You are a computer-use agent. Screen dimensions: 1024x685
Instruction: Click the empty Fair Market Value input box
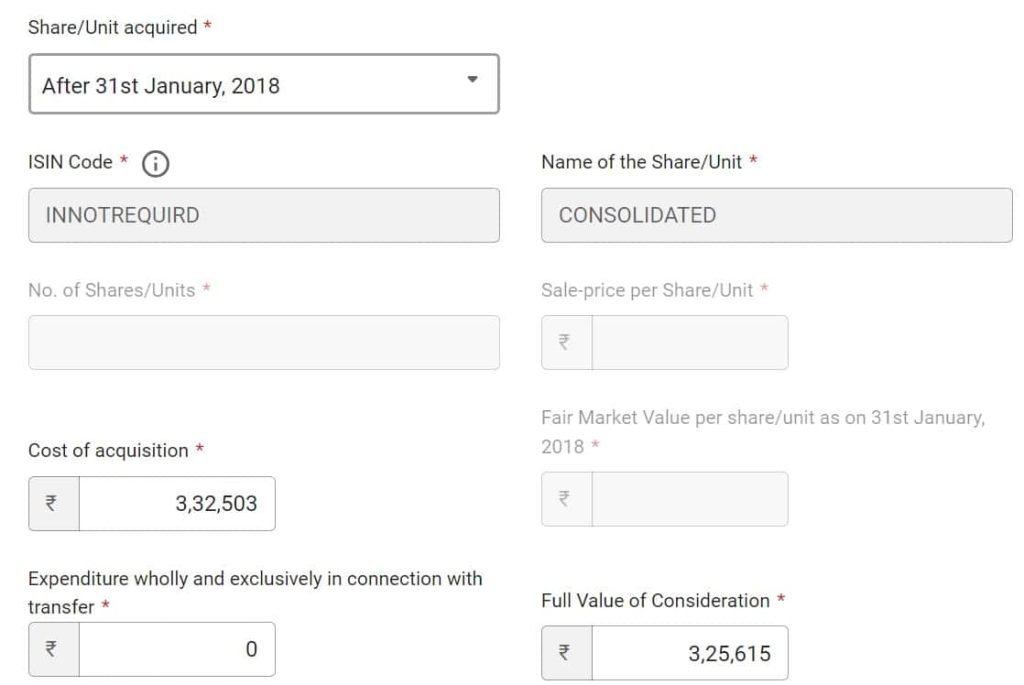pyautogui.click(x=690, y=498)
